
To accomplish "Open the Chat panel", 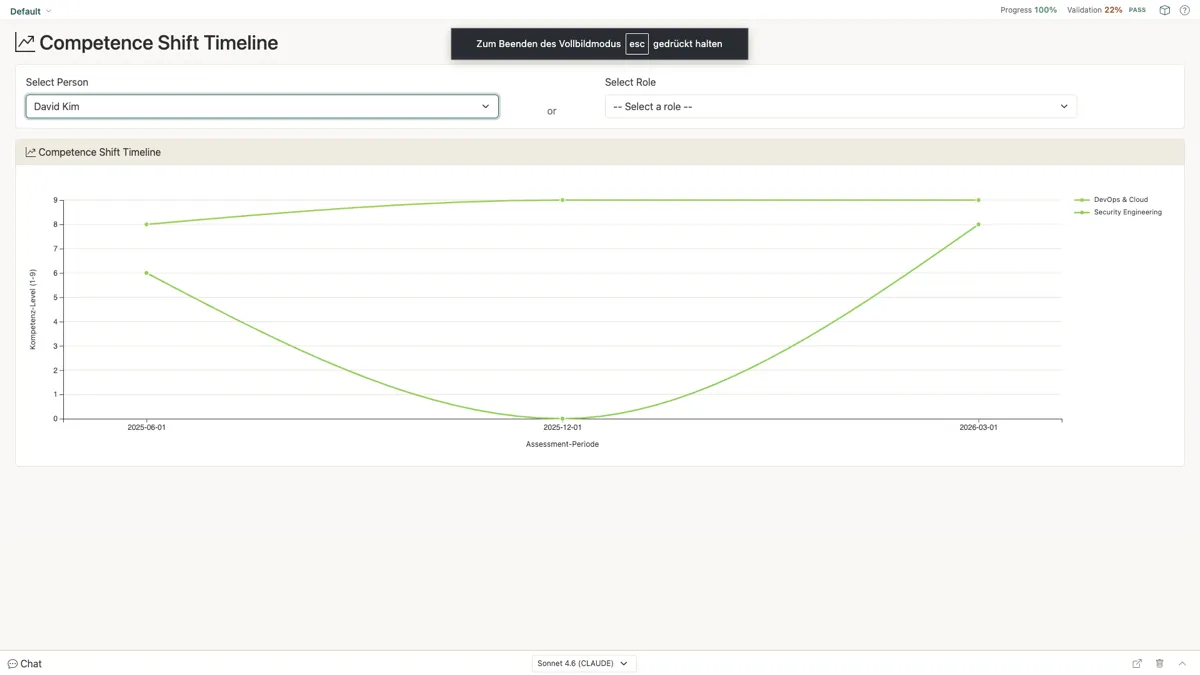I will [x=25, y=663].
